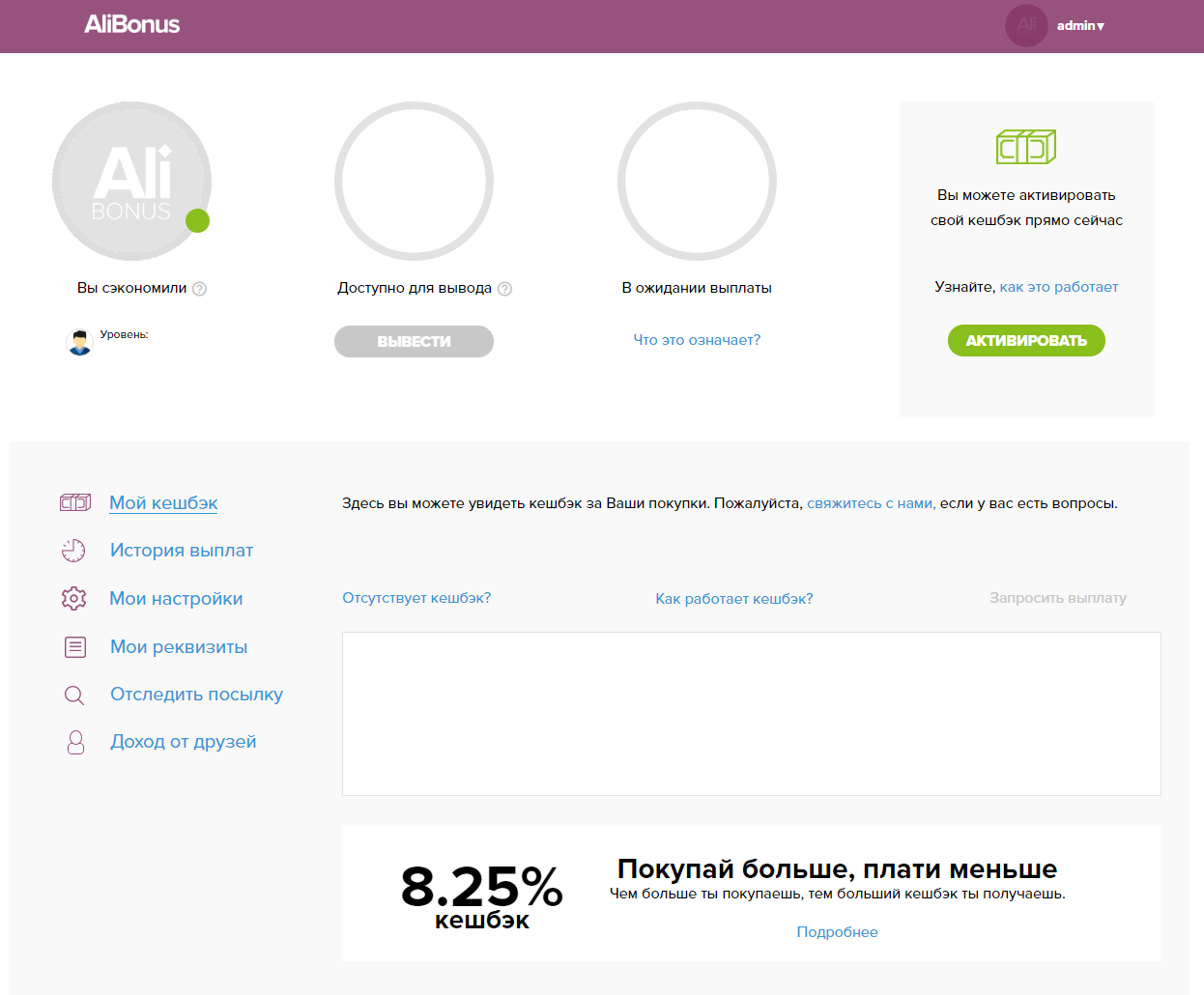Viewport: 1204px width, 995px height.
Task: Click the round Ali avatar in header
Action: (1026, 25)
